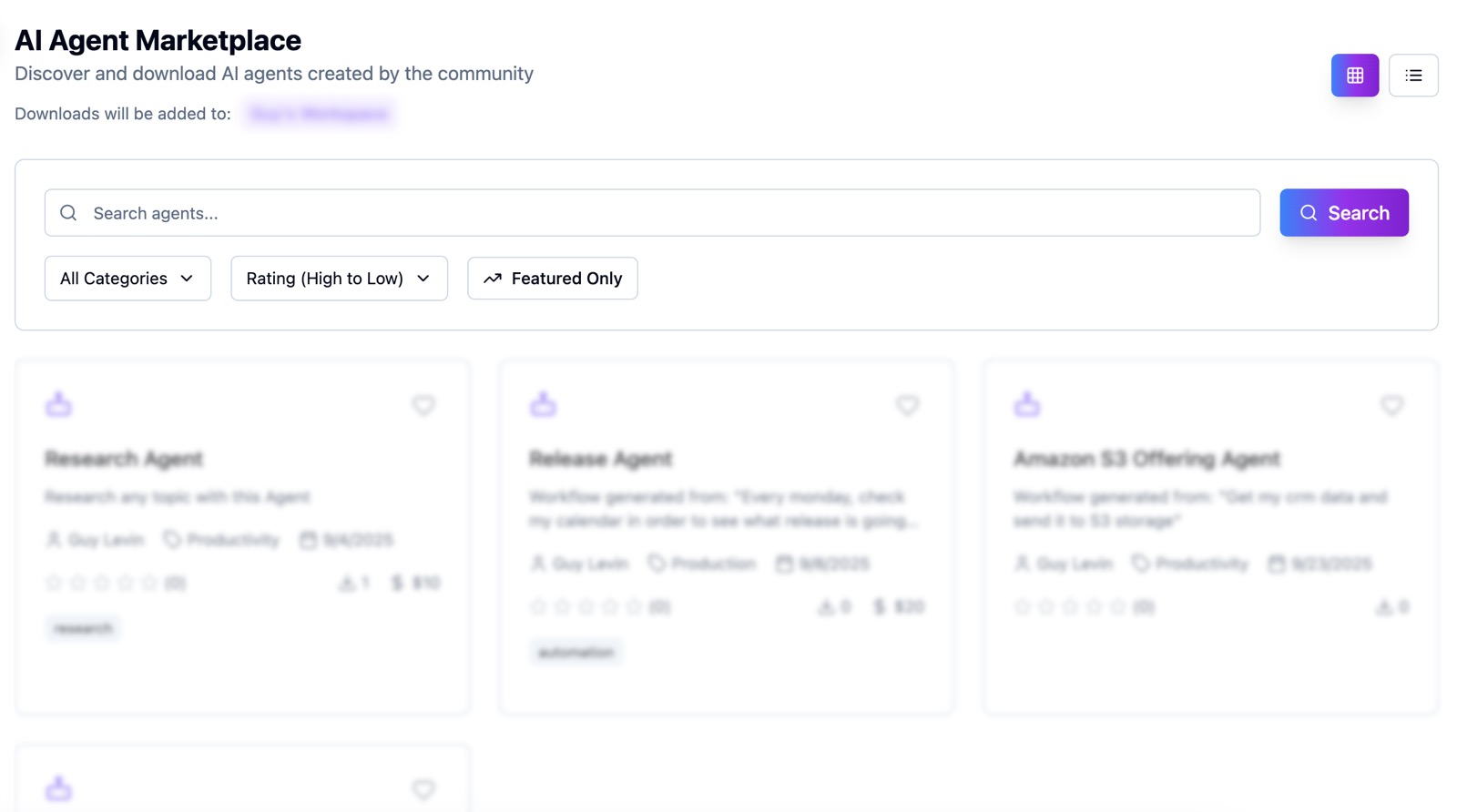Click the Release Agent robot icon
1457x812 pixels.
point(543,404)
